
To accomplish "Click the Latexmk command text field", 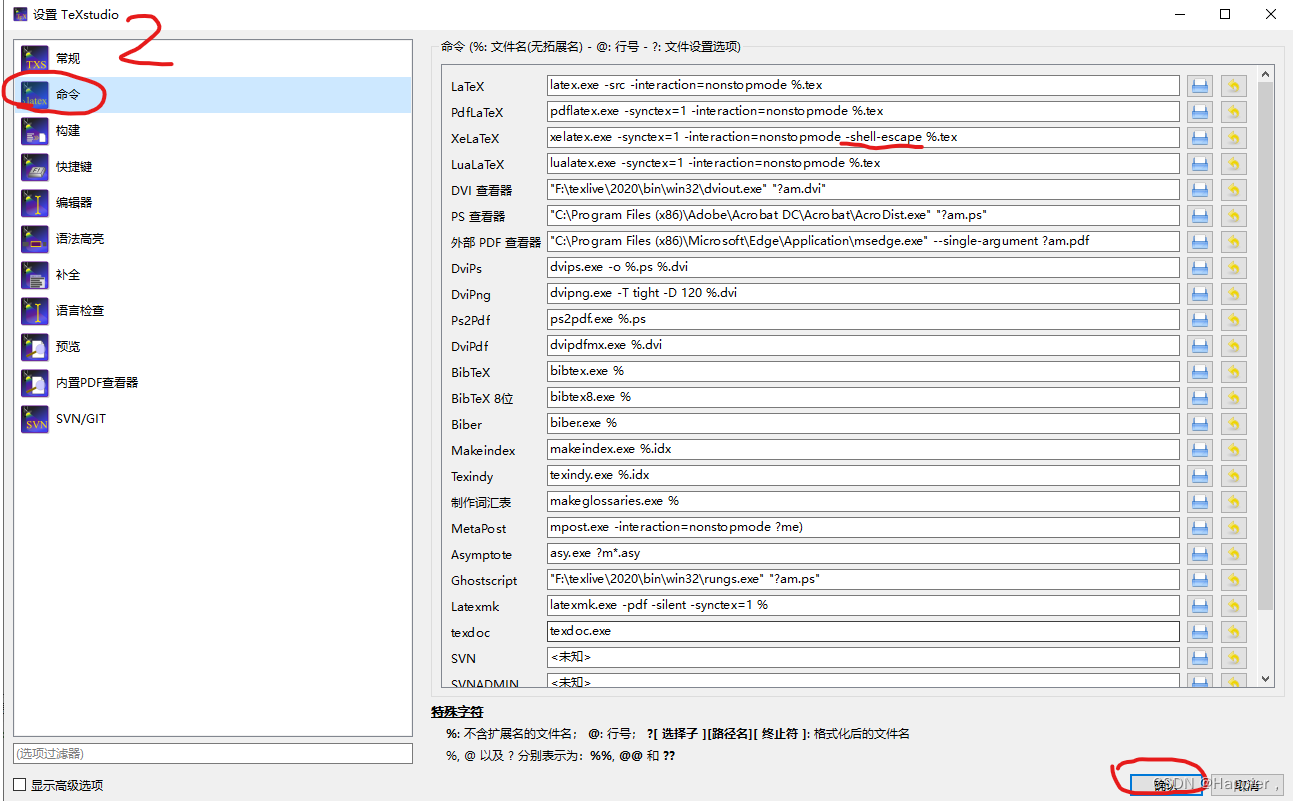I will (x=863, y=605).
